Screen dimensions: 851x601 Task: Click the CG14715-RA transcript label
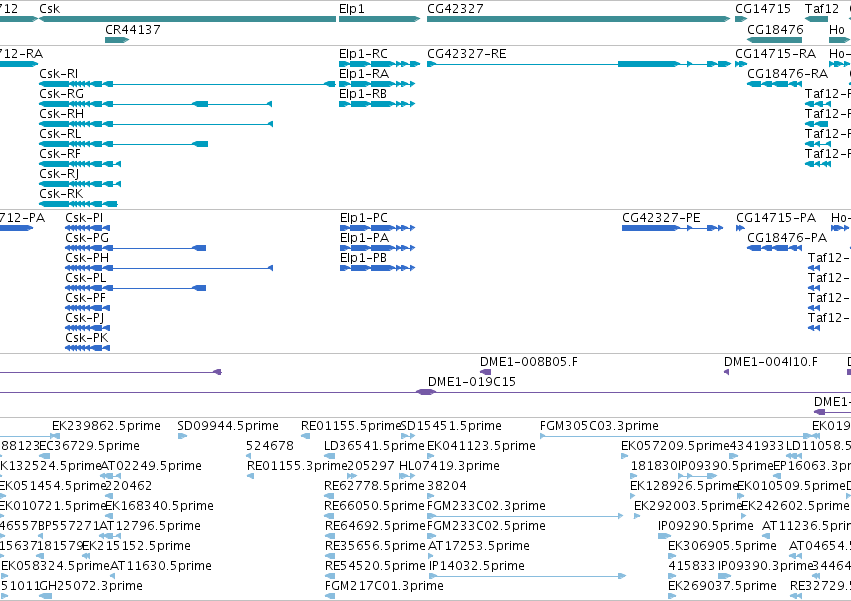point(776,54)
